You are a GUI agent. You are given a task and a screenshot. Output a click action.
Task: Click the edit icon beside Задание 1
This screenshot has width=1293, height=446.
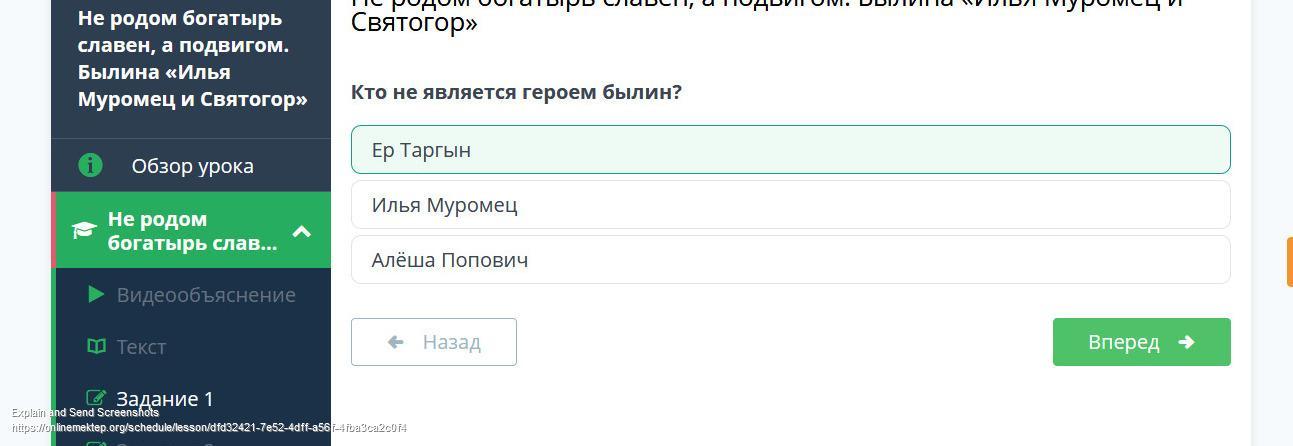tap(96, 398)
